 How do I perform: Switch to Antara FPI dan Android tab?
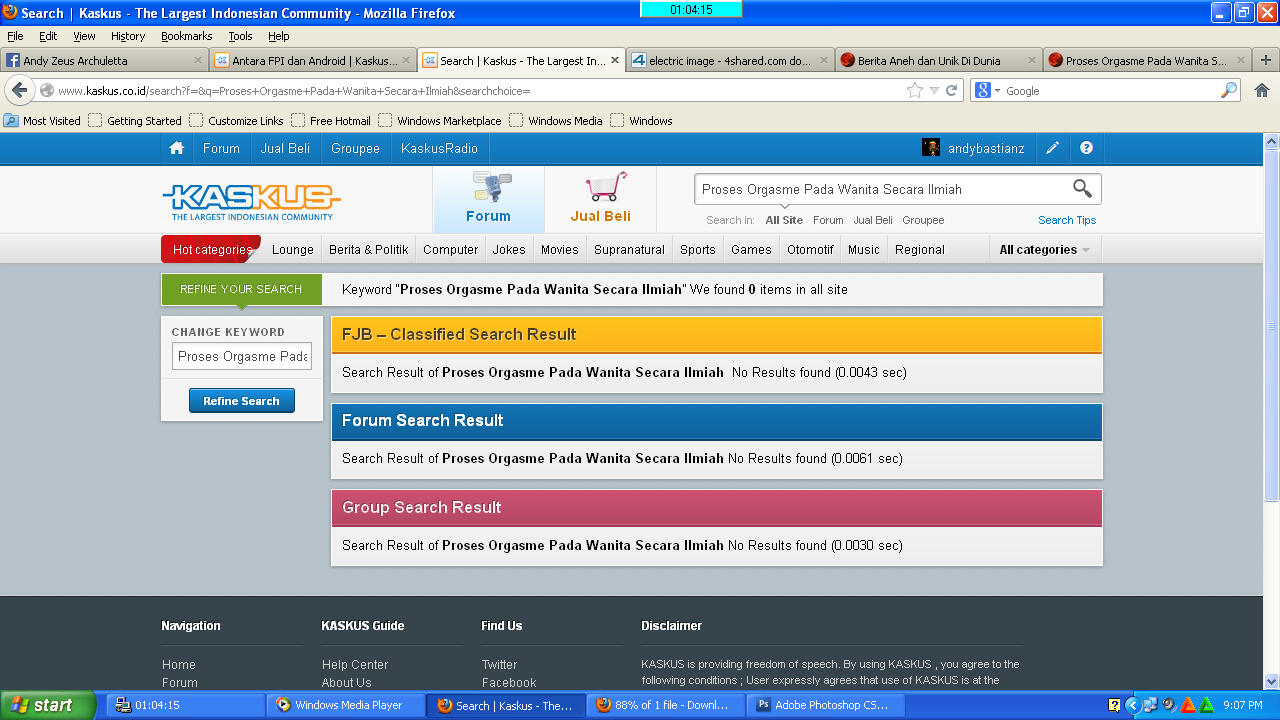(x=313, y=60)
